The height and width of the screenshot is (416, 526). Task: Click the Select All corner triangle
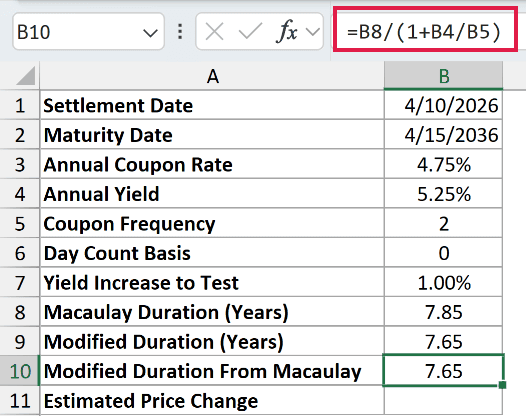coord(25,76)
